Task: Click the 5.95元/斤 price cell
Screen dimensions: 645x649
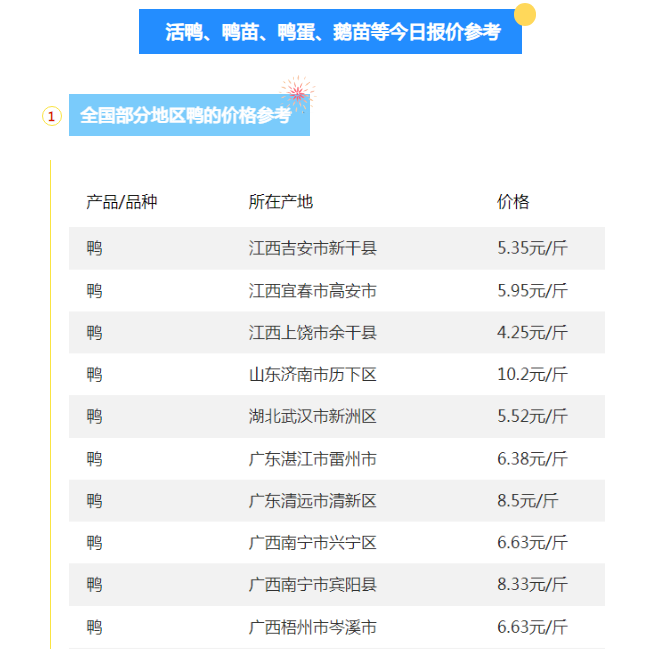Action: click(x=532, y=291)
